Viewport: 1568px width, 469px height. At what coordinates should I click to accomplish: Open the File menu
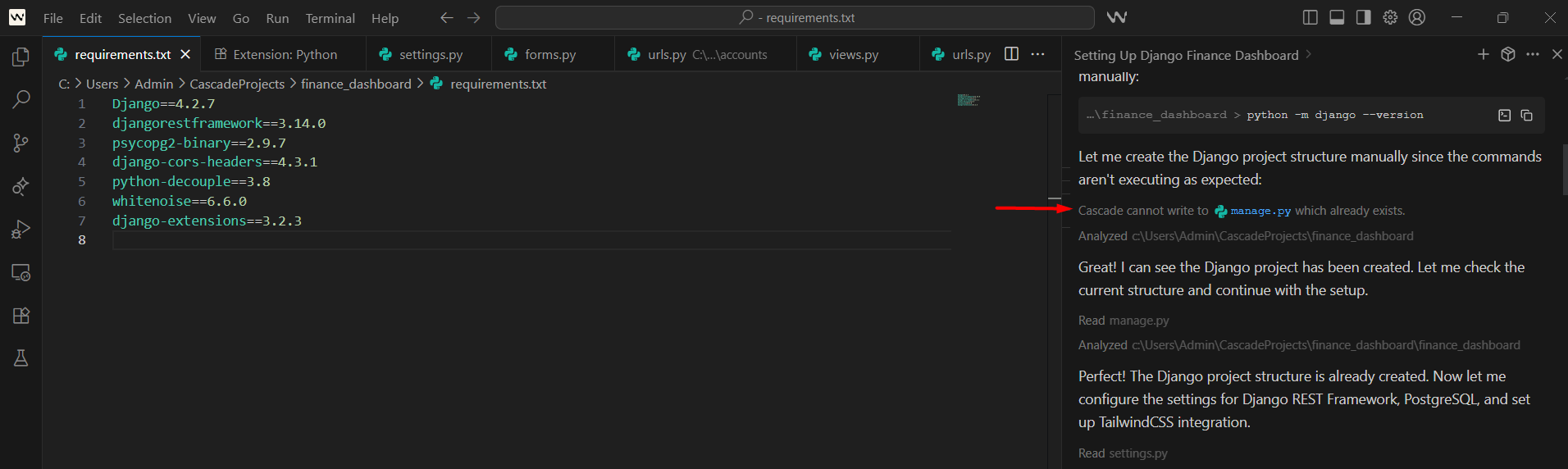[53, 18]
